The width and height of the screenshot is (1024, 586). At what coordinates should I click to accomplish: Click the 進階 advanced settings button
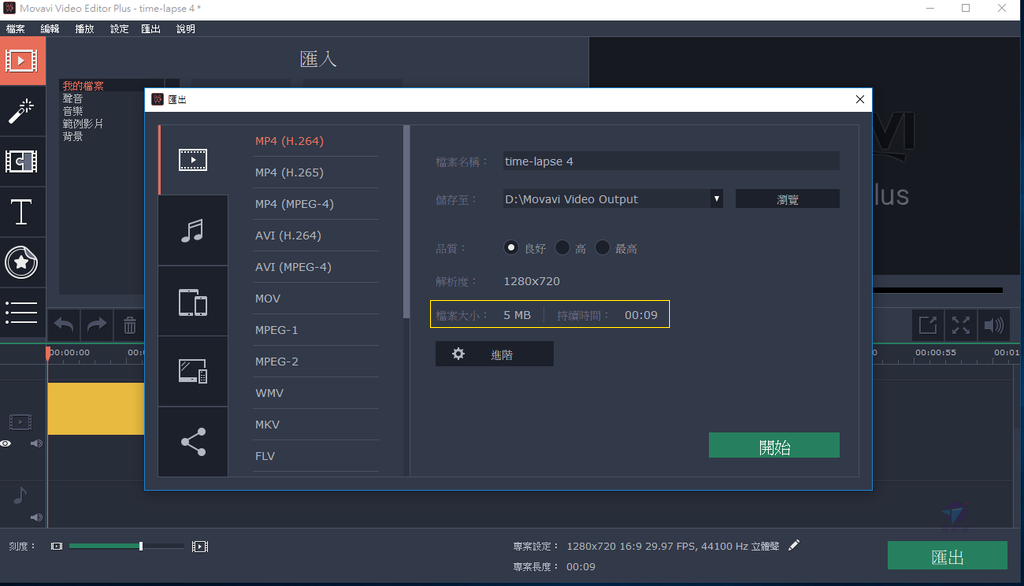pyautogui.click(x=494, y=354)
